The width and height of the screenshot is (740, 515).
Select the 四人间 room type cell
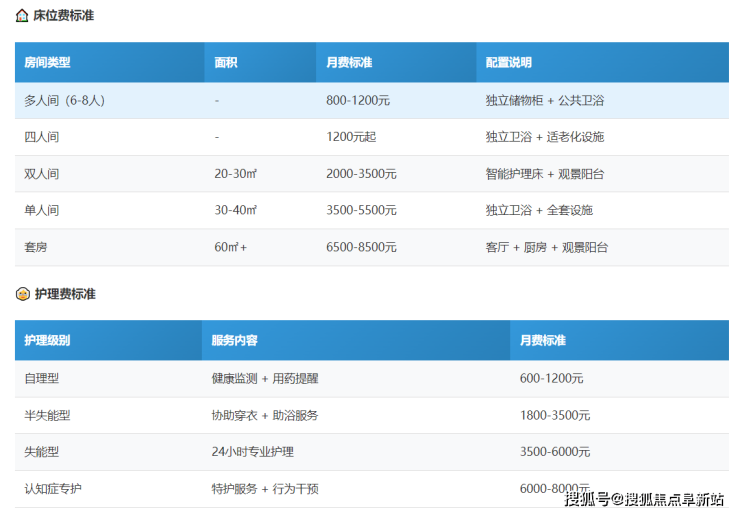[42, 137]
